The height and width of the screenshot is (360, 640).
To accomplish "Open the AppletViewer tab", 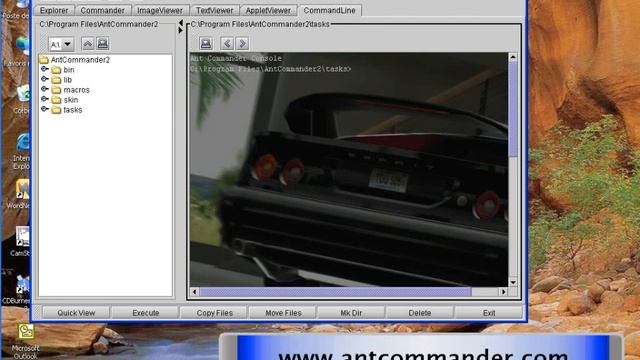I will click(x=268, y=10).
